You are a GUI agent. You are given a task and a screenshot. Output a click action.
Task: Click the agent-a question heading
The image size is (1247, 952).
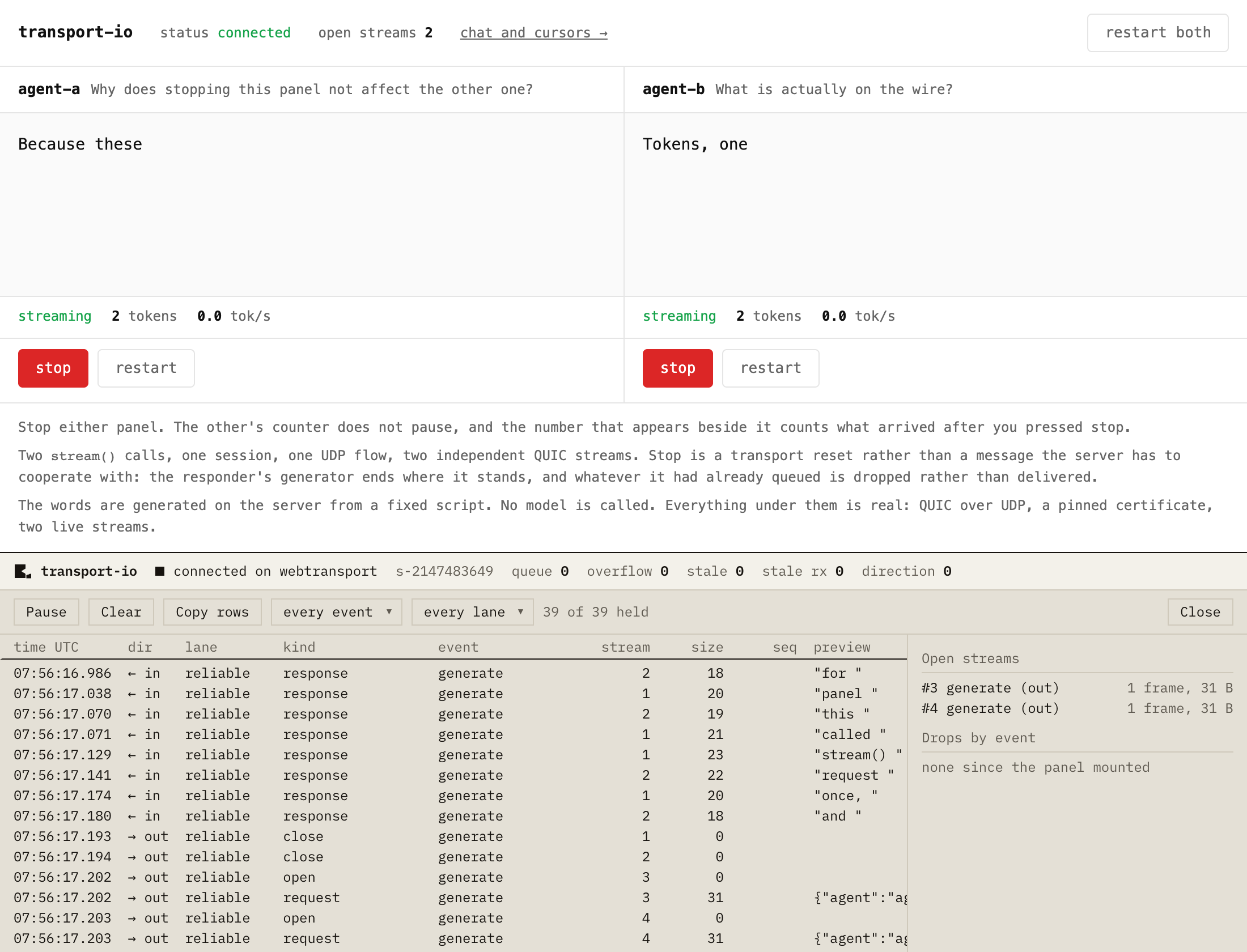[312, 90]
